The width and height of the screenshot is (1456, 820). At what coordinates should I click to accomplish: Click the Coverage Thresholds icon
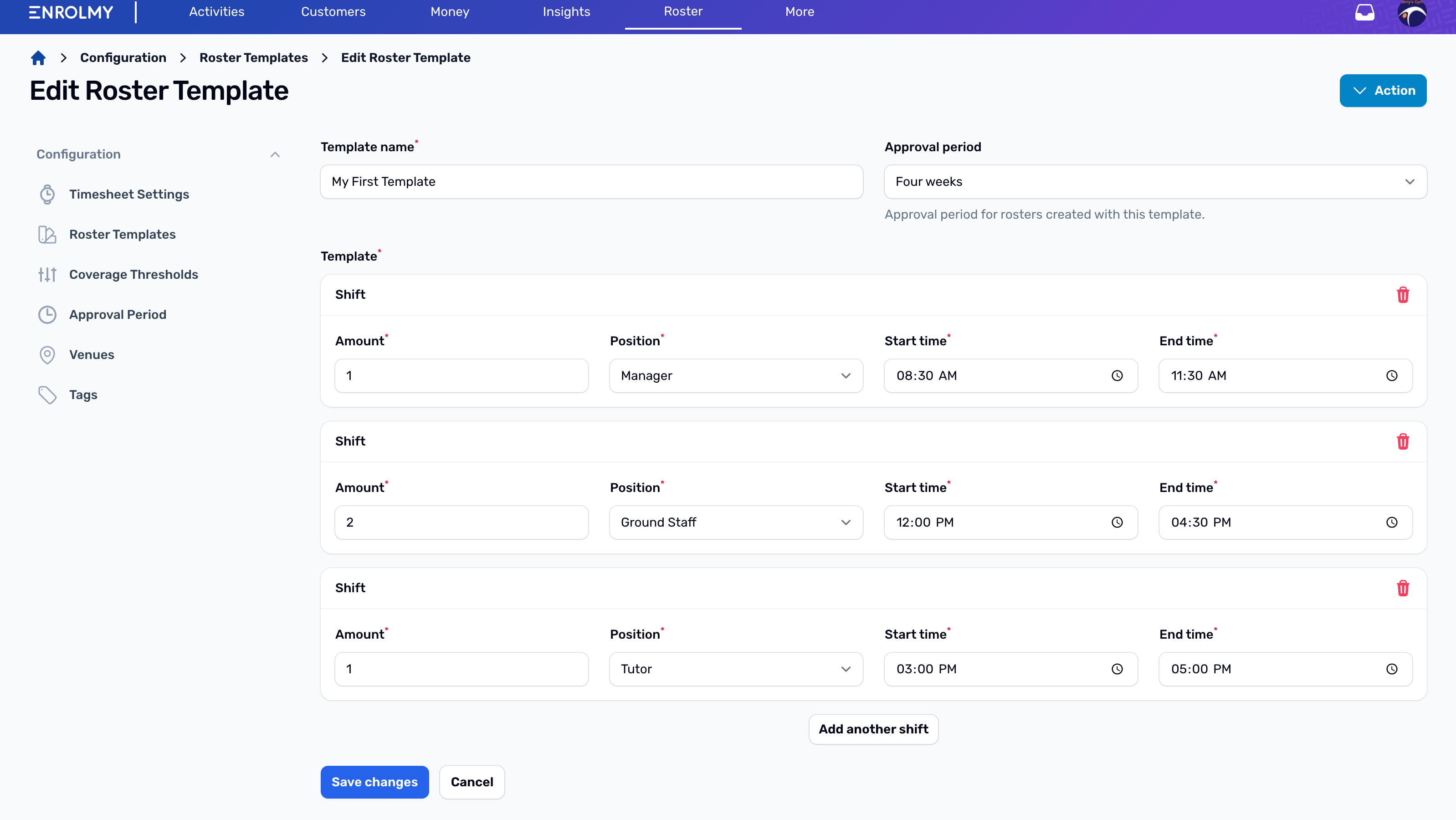pos(46,274)
